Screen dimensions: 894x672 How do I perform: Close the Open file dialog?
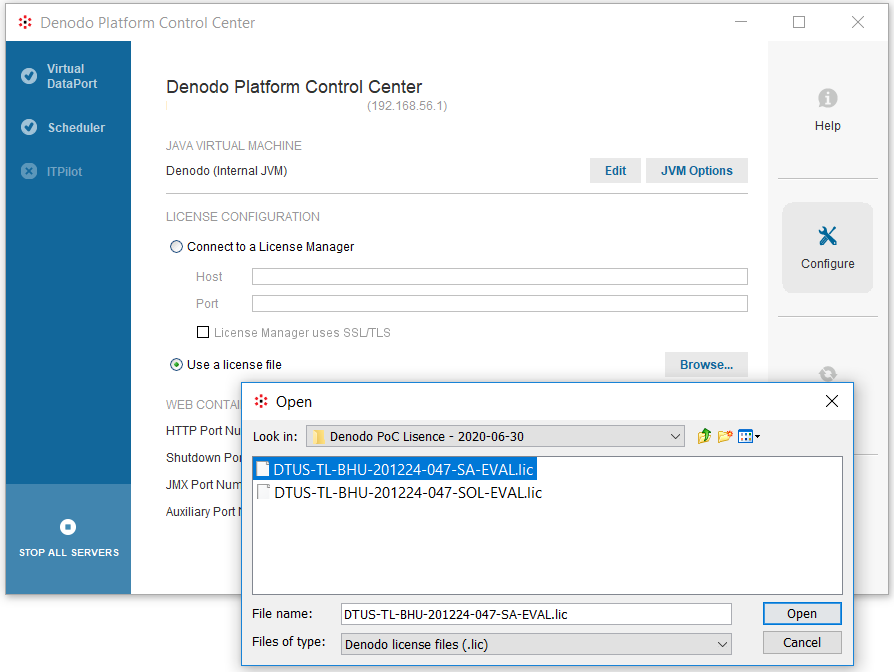click(x=831, y=401)
